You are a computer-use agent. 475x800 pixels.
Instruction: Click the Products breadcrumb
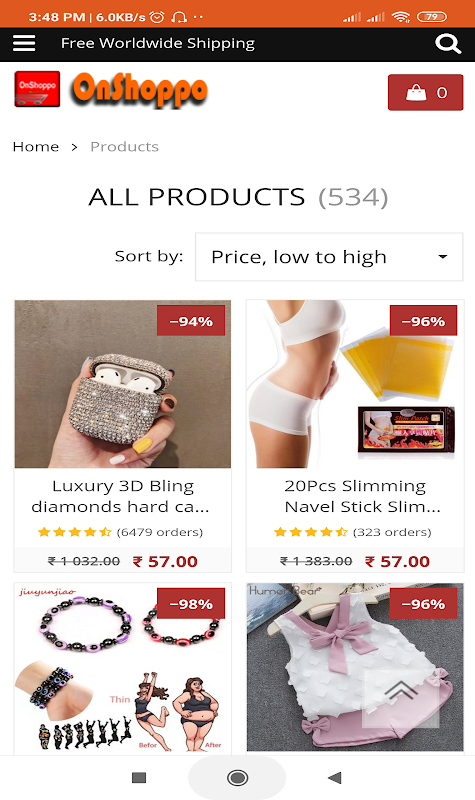click(x=124, y=147)
